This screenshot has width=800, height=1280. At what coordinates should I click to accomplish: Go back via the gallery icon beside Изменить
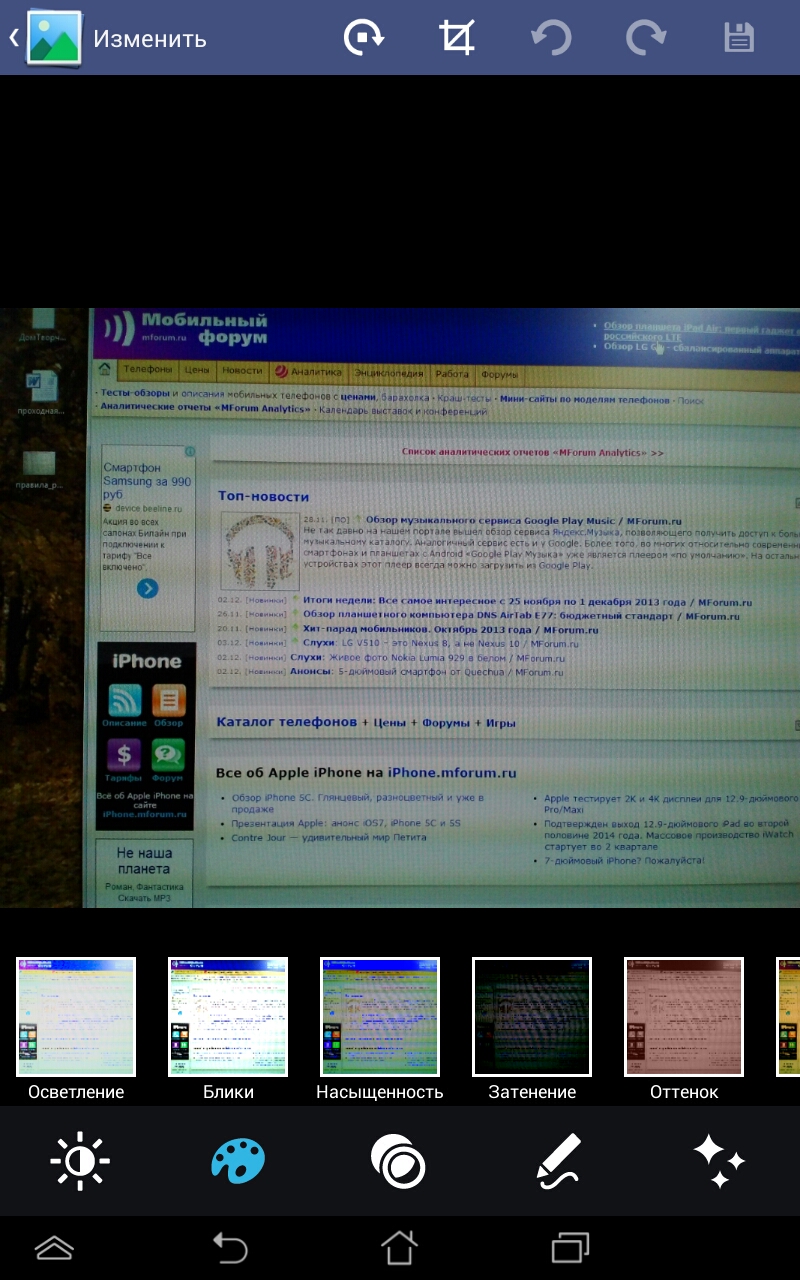click(x=46, y=38)
